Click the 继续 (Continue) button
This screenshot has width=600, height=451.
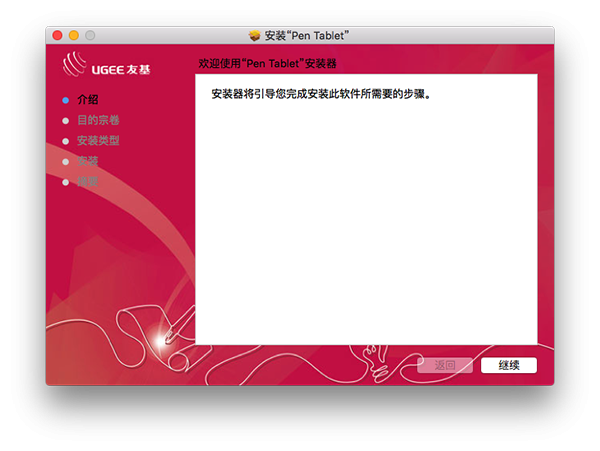[x=509, y=365]
